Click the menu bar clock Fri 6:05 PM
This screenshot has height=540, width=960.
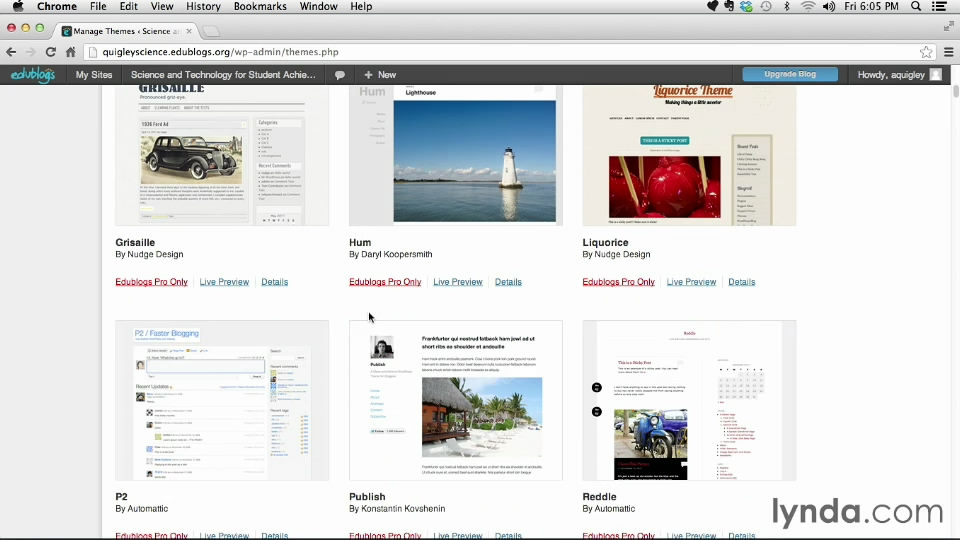pyautogui.click(x=871, y=6)
